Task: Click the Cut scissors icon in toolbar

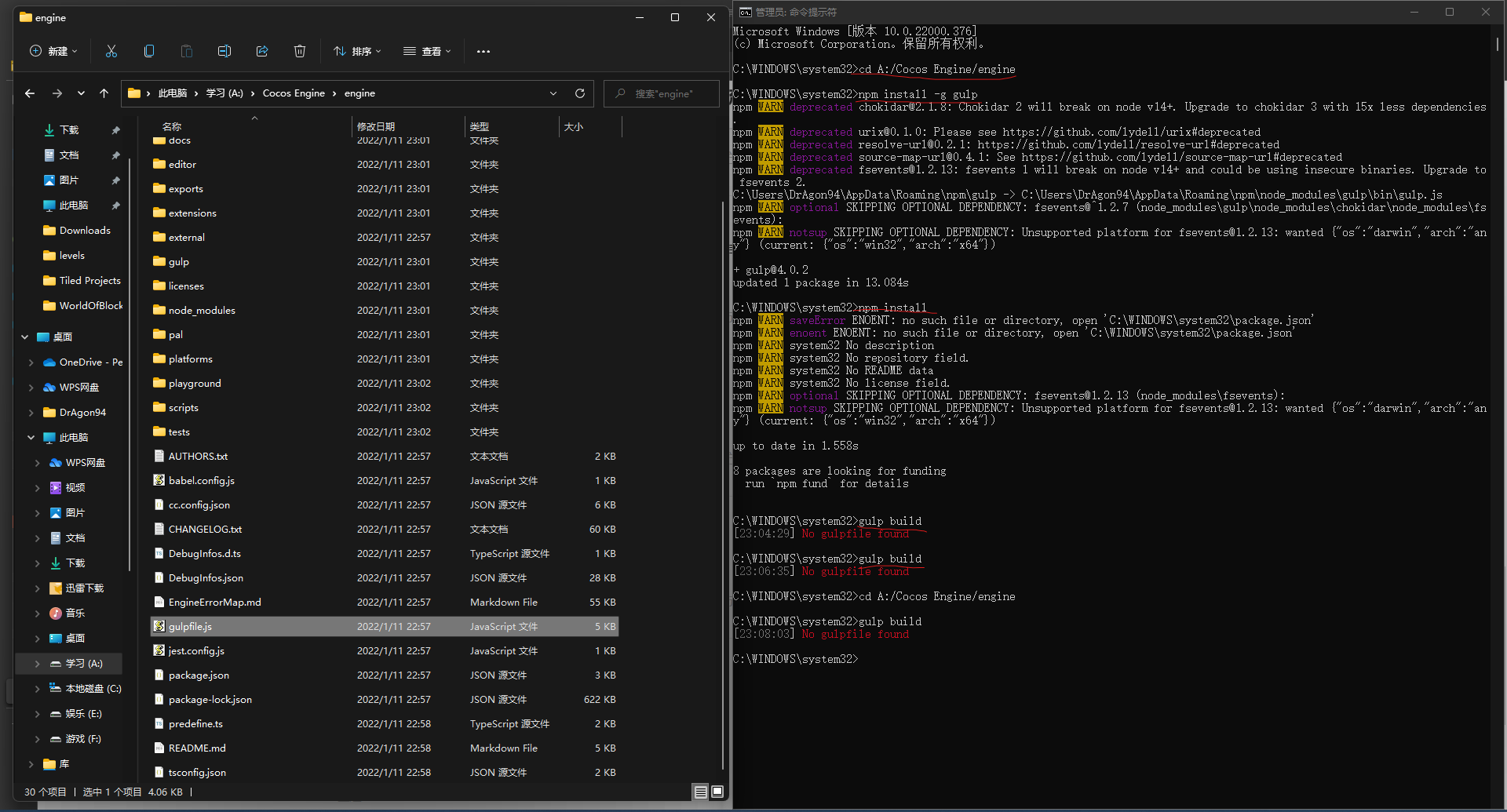Action: click(111, 51)
